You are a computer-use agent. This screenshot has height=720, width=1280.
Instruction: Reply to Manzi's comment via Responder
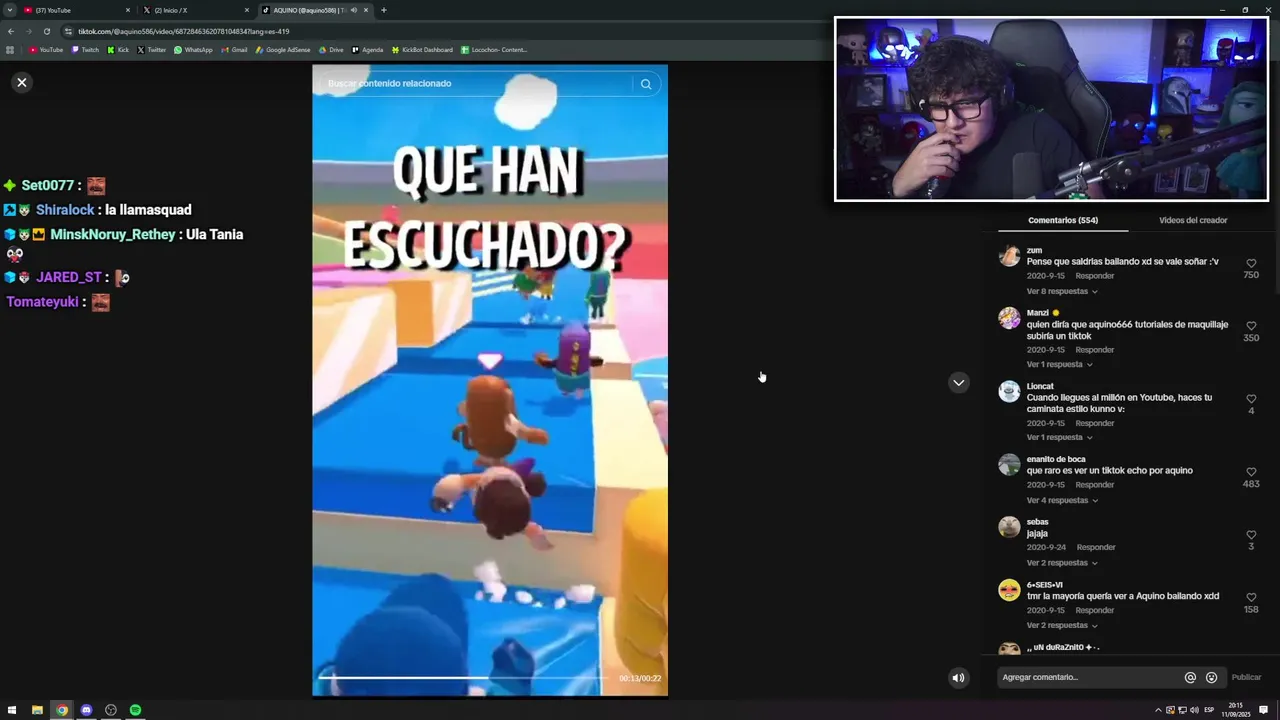point(1094,350)
